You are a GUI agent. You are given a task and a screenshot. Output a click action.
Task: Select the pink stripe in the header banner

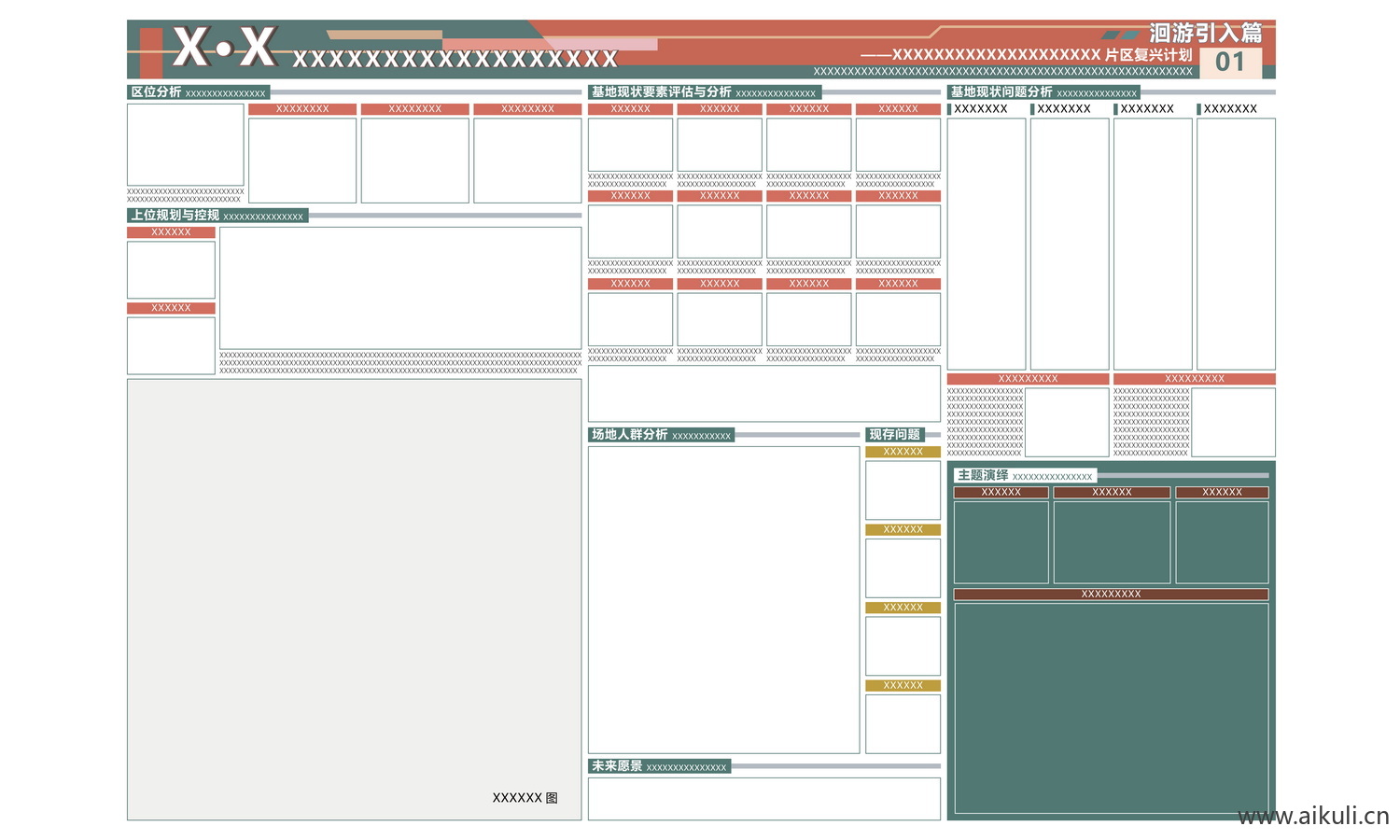[x=551, y=44]
